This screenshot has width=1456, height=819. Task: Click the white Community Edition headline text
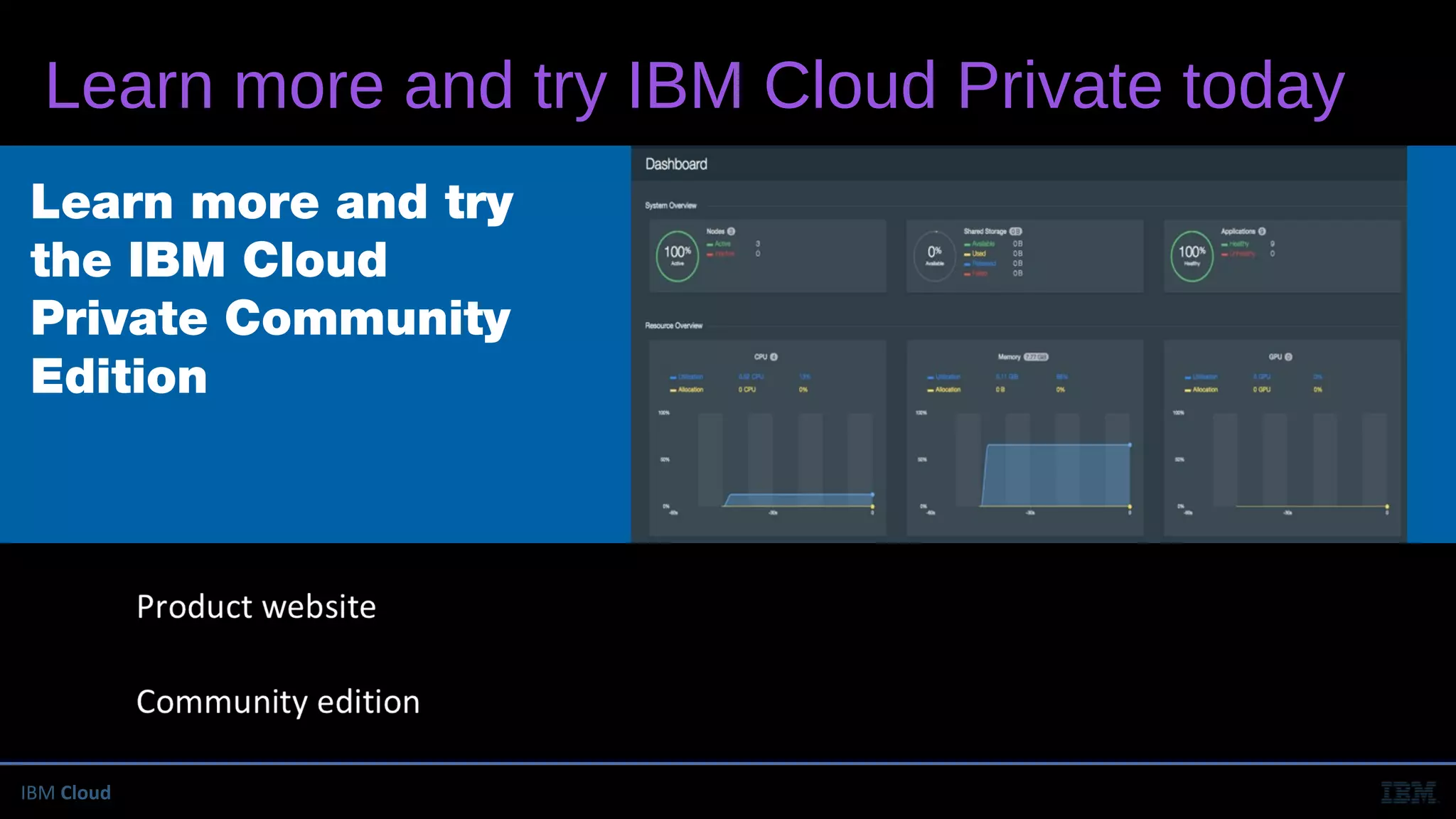coord(272,288)
